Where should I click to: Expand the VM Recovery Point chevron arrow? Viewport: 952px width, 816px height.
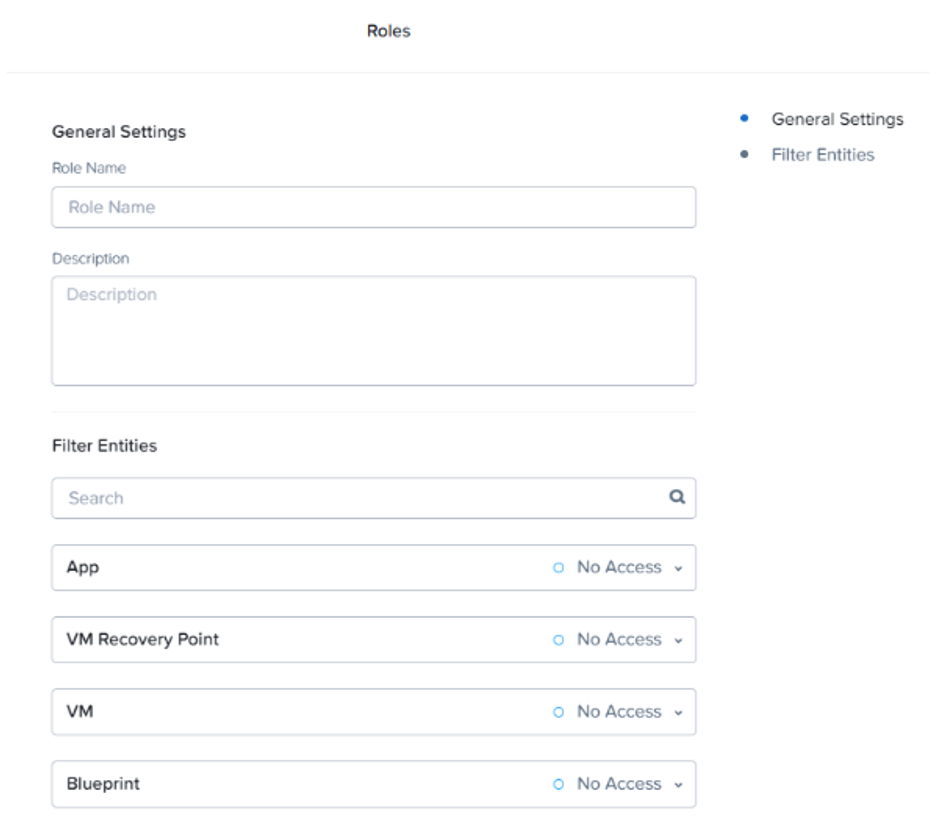click(x=679, y=640)
